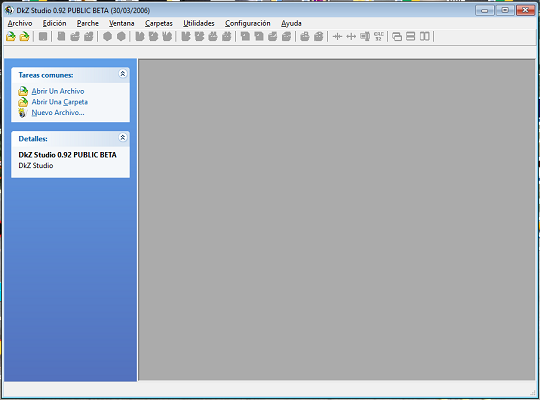Image resolution: width=540 pixels, height=400 pixels.
Task: Click the CRC32 calculator toolbar icon
Action: tap(379, 37)
